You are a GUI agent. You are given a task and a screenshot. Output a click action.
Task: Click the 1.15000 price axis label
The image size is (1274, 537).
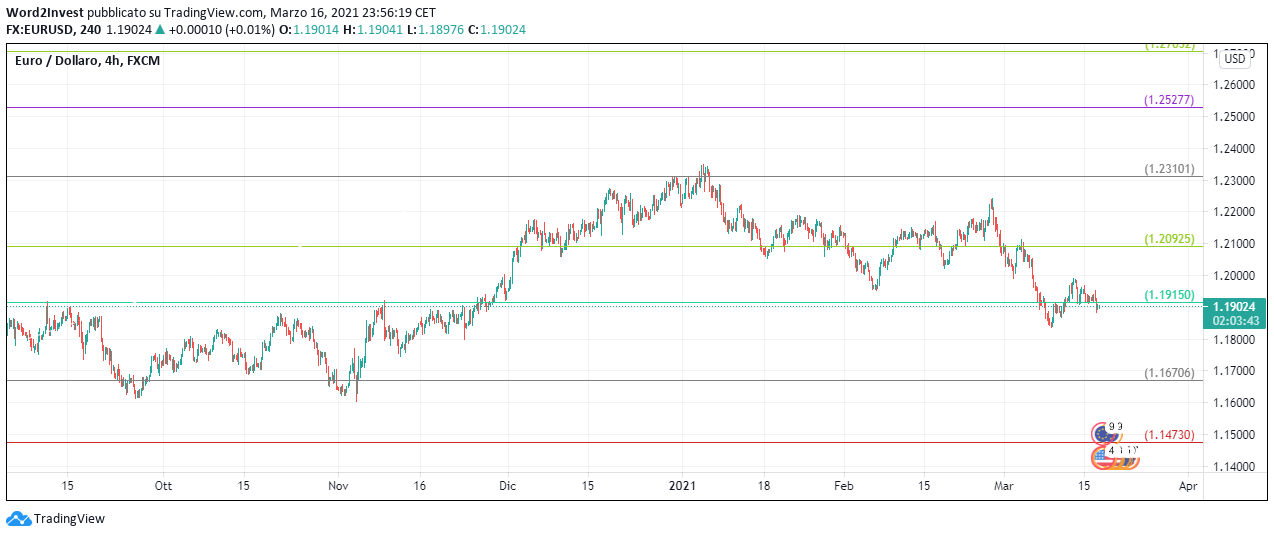pyautogui.click(x=1233, y=435)
